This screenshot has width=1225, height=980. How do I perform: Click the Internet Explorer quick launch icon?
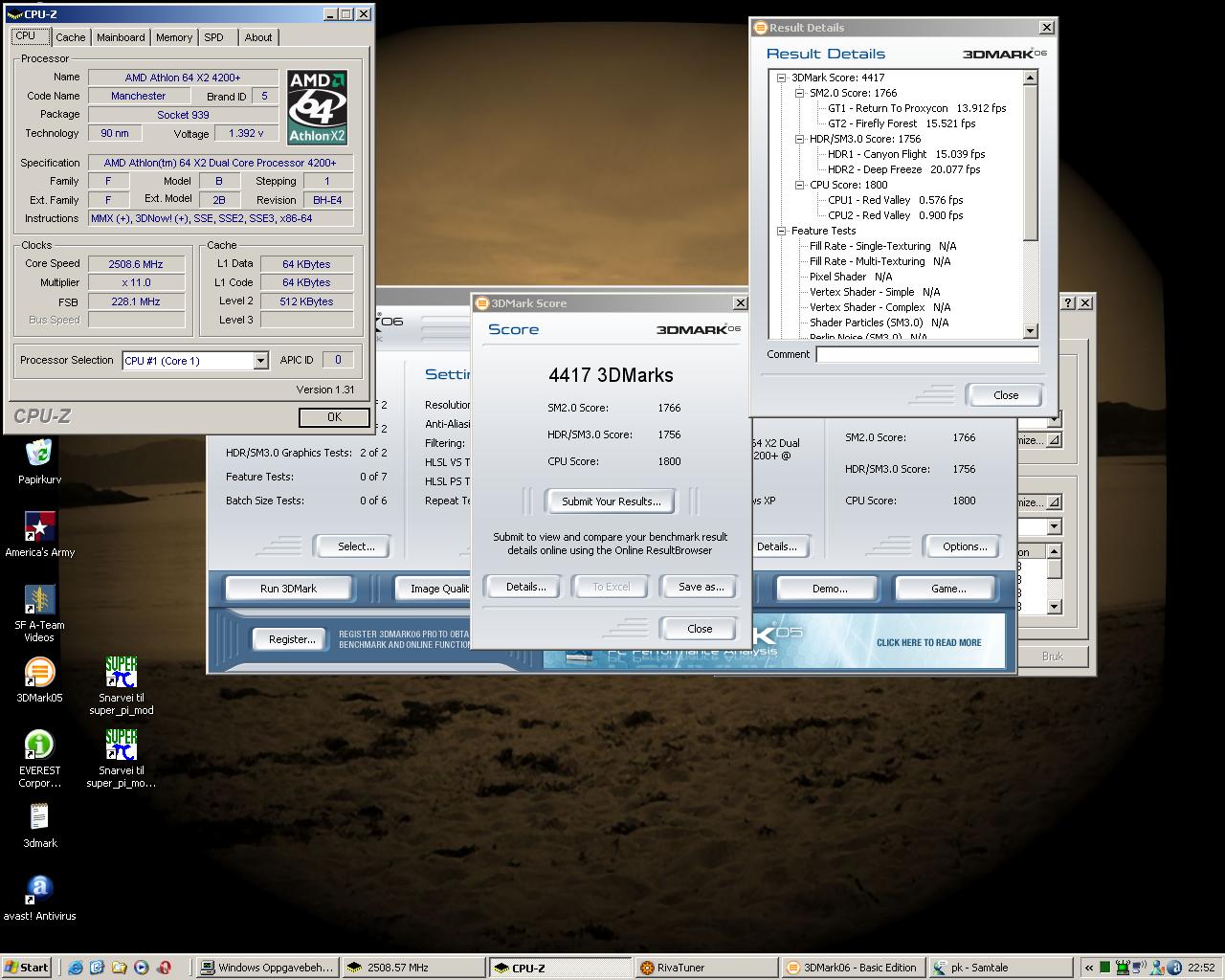pyautogui.click(x=76, y=968)
